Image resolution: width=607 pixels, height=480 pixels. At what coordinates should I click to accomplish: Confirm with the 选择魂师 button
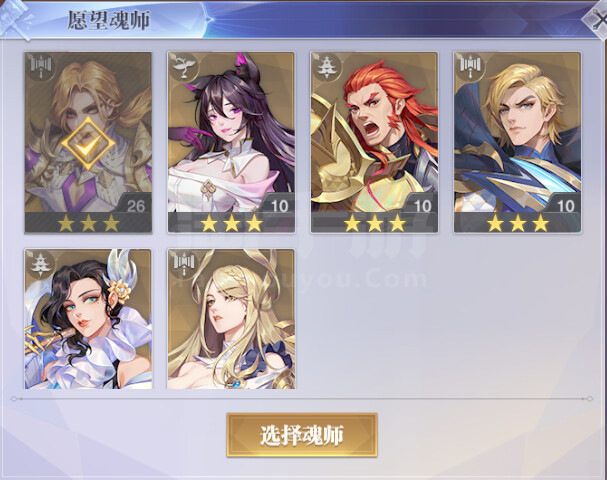tap(302, 435)
